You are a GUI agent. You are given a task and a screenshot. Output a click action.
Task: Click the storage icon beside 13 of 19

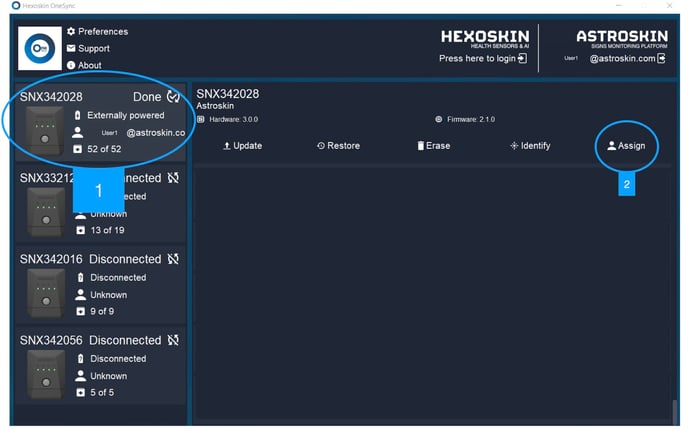pyautogui.click(x=81, y=230)
